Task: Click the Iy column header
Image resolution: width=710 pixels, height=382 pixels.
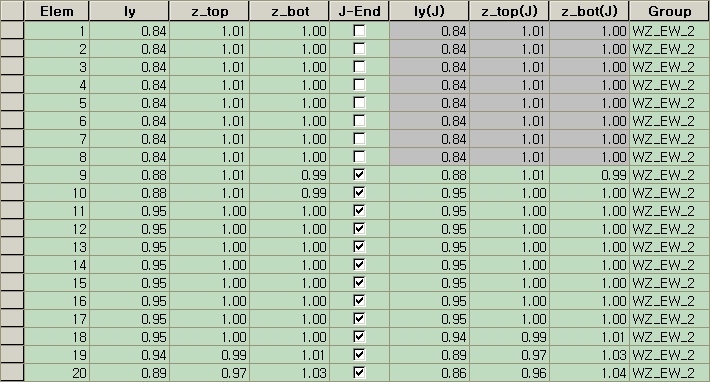Action: 130,11
